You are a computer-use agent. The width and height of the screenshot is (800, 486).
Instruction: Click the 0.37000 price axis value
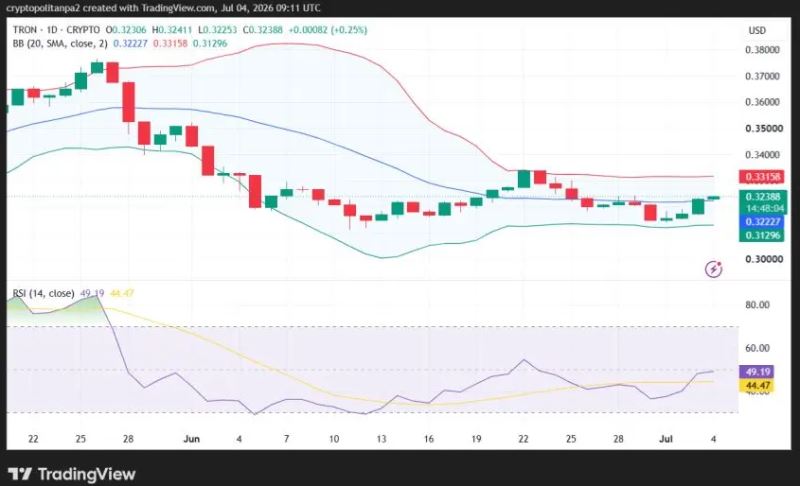762,76
